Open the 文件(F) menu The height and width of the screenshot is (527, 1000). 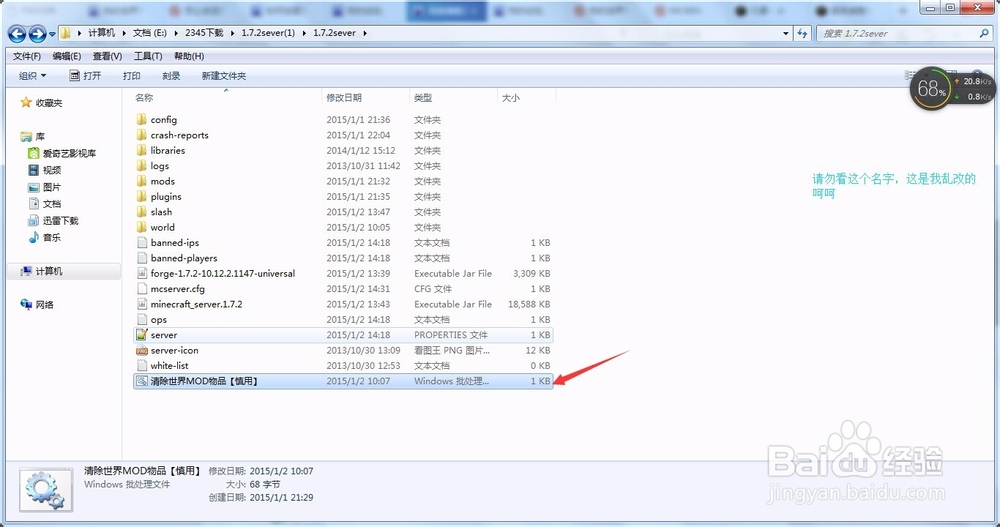point(27,56)
